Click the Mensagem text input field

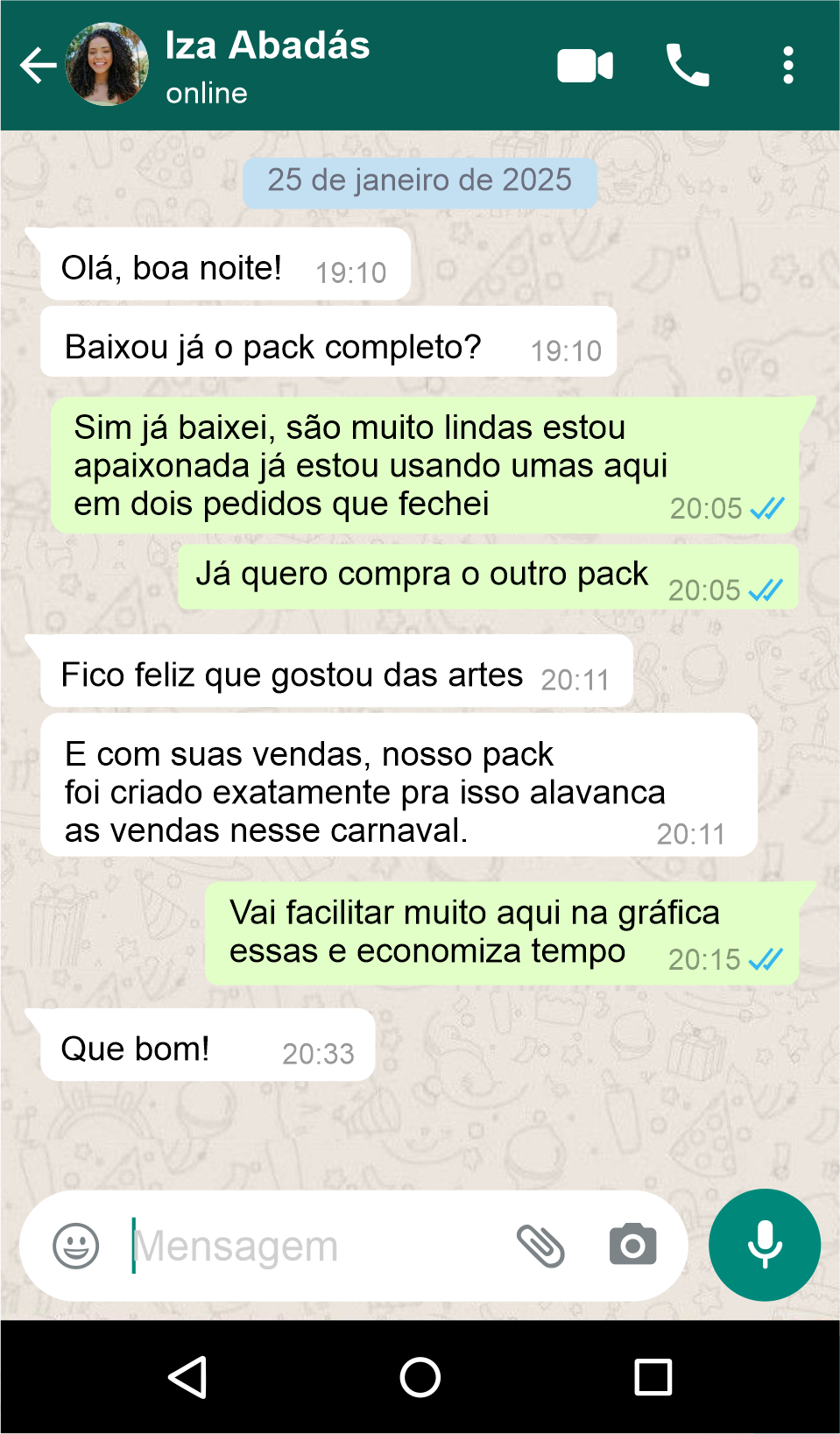click(x=315, y=1246)
